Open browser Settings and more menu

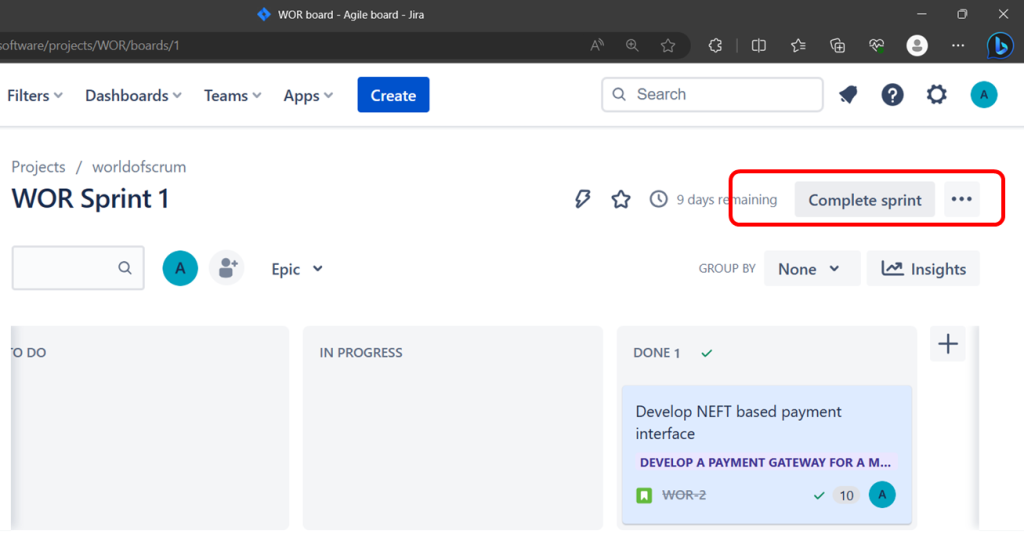tap(957, 46)
